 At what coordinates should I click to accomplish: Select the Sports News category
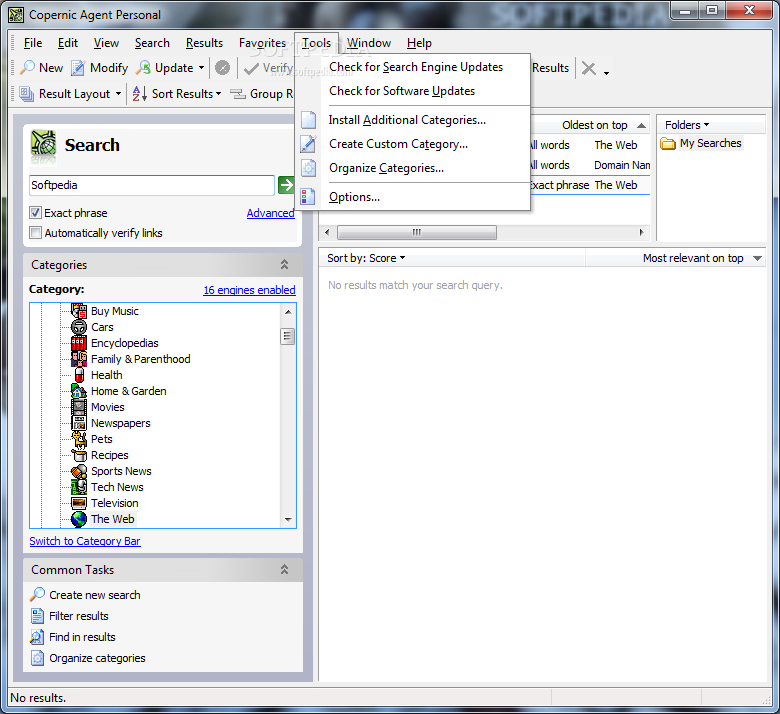click(121, 471)
